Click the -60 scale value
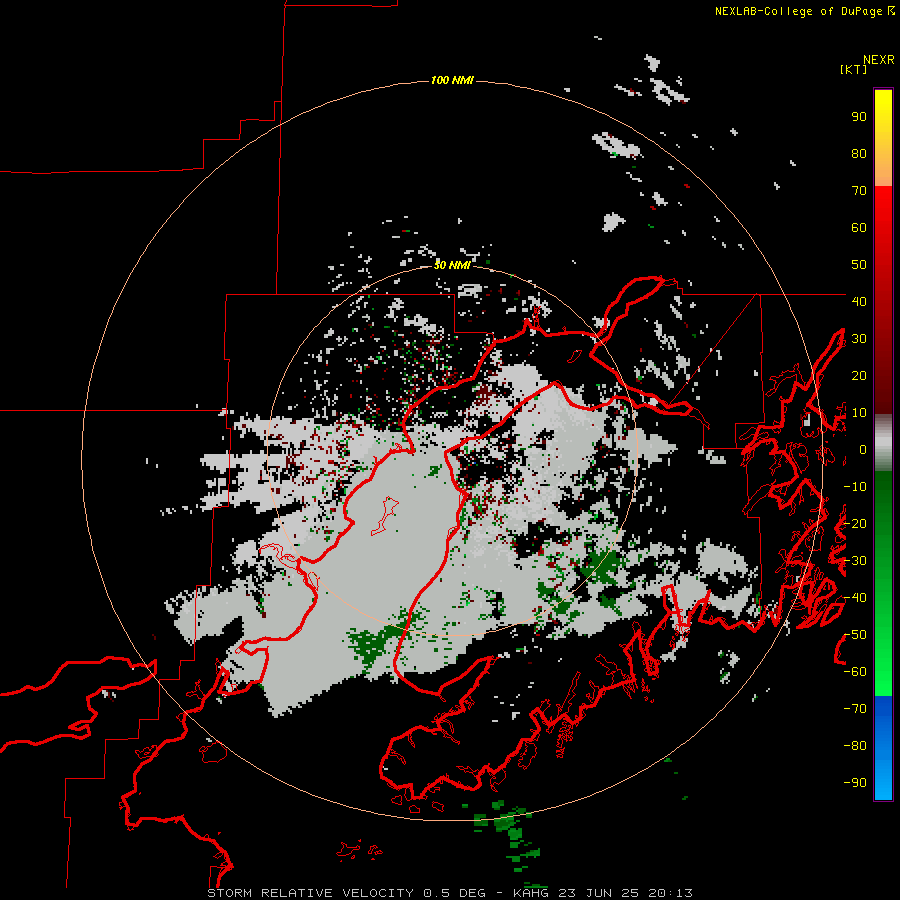The image size is (900, 900). pos(855,672)
